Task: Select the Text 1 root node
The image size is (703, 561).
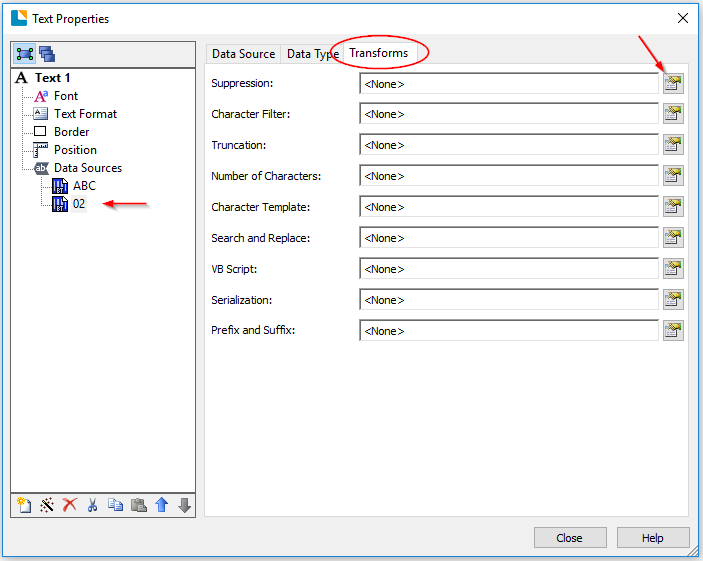Action: click(52, 78)
